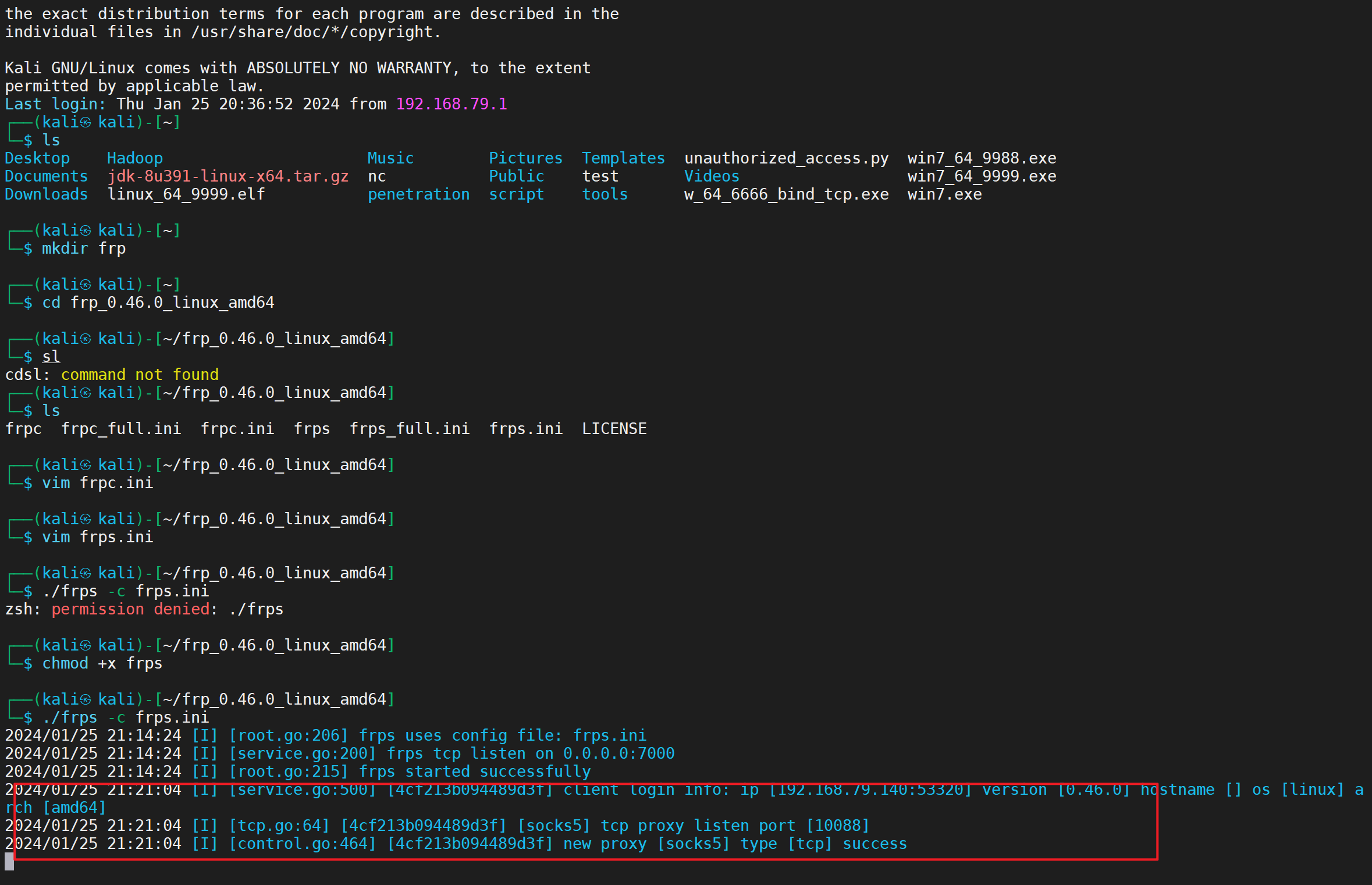Click the terminal cursor block at bottom
1372x885 pixels.
9,862
